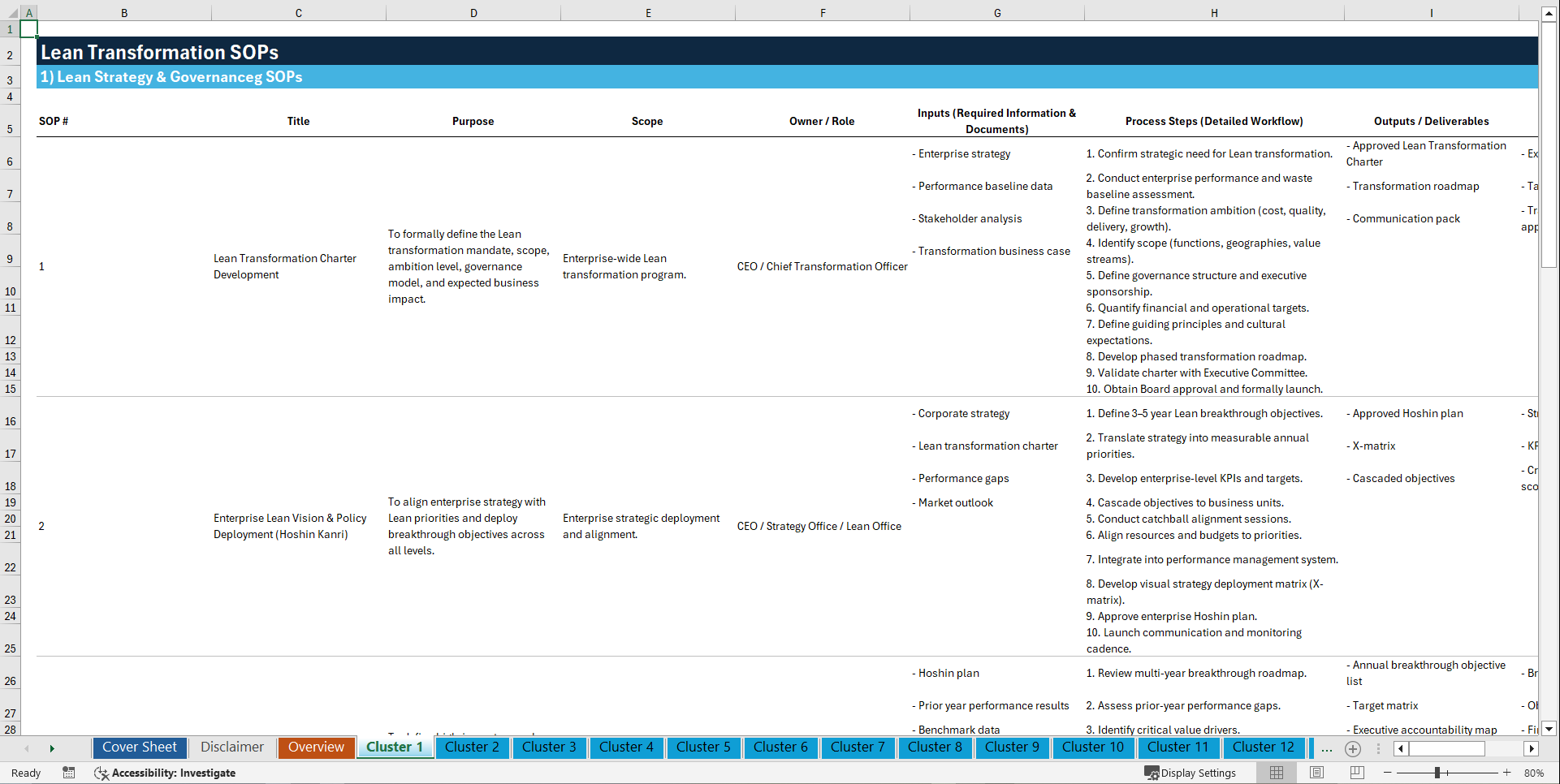Open the all-sheets ellipsis list
This screenshot has width=1560, height=784.
[1327, 748]
